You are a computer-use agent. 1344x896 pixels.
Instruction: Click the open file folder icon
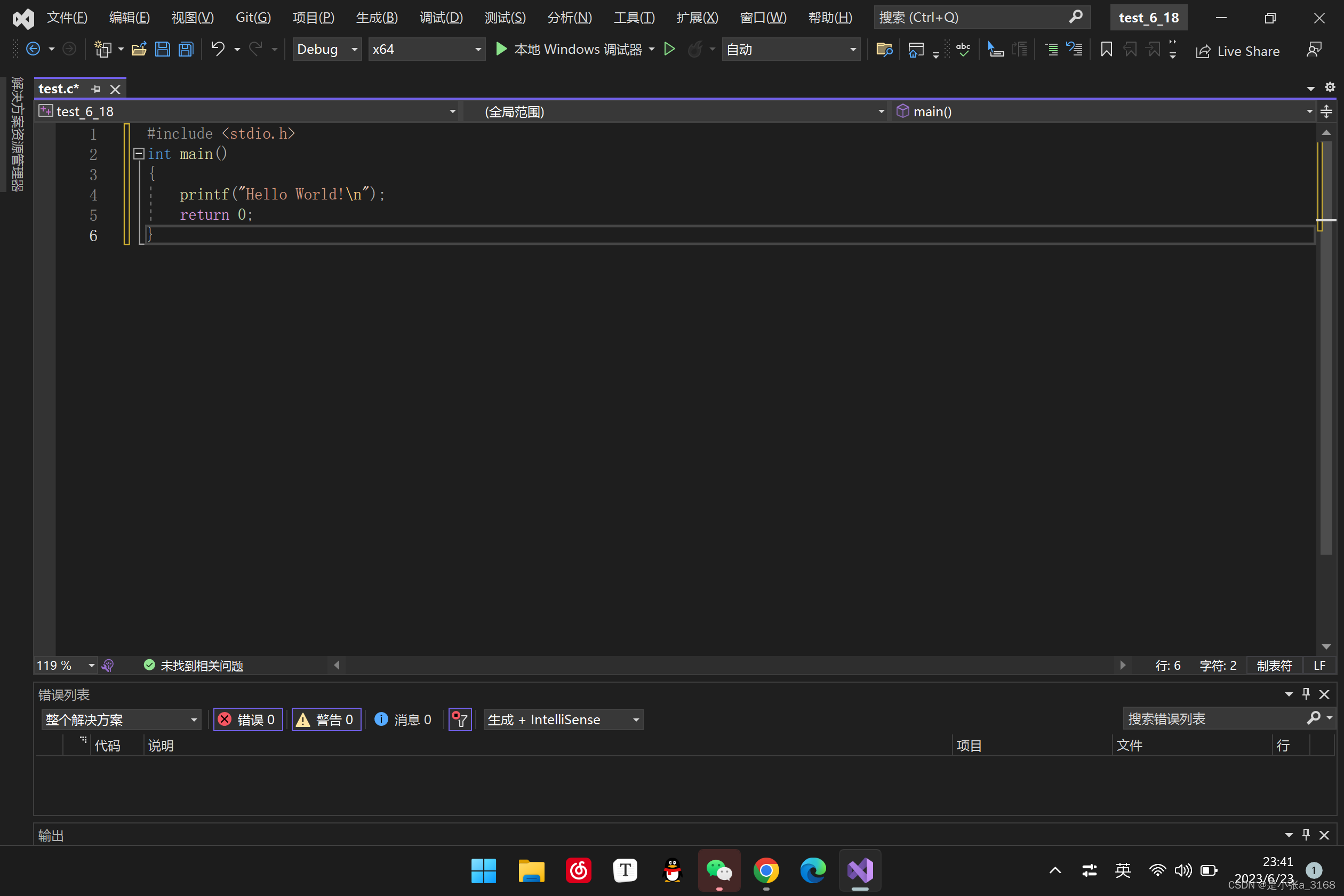139,50
